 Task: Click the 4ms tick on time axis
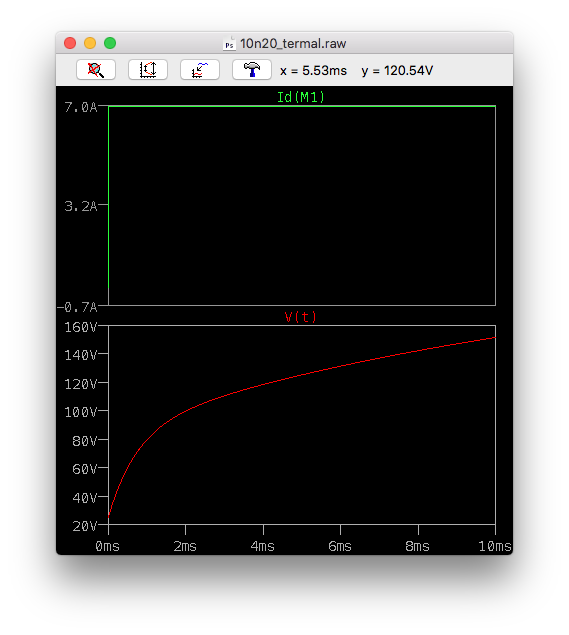tap(263, 546)
